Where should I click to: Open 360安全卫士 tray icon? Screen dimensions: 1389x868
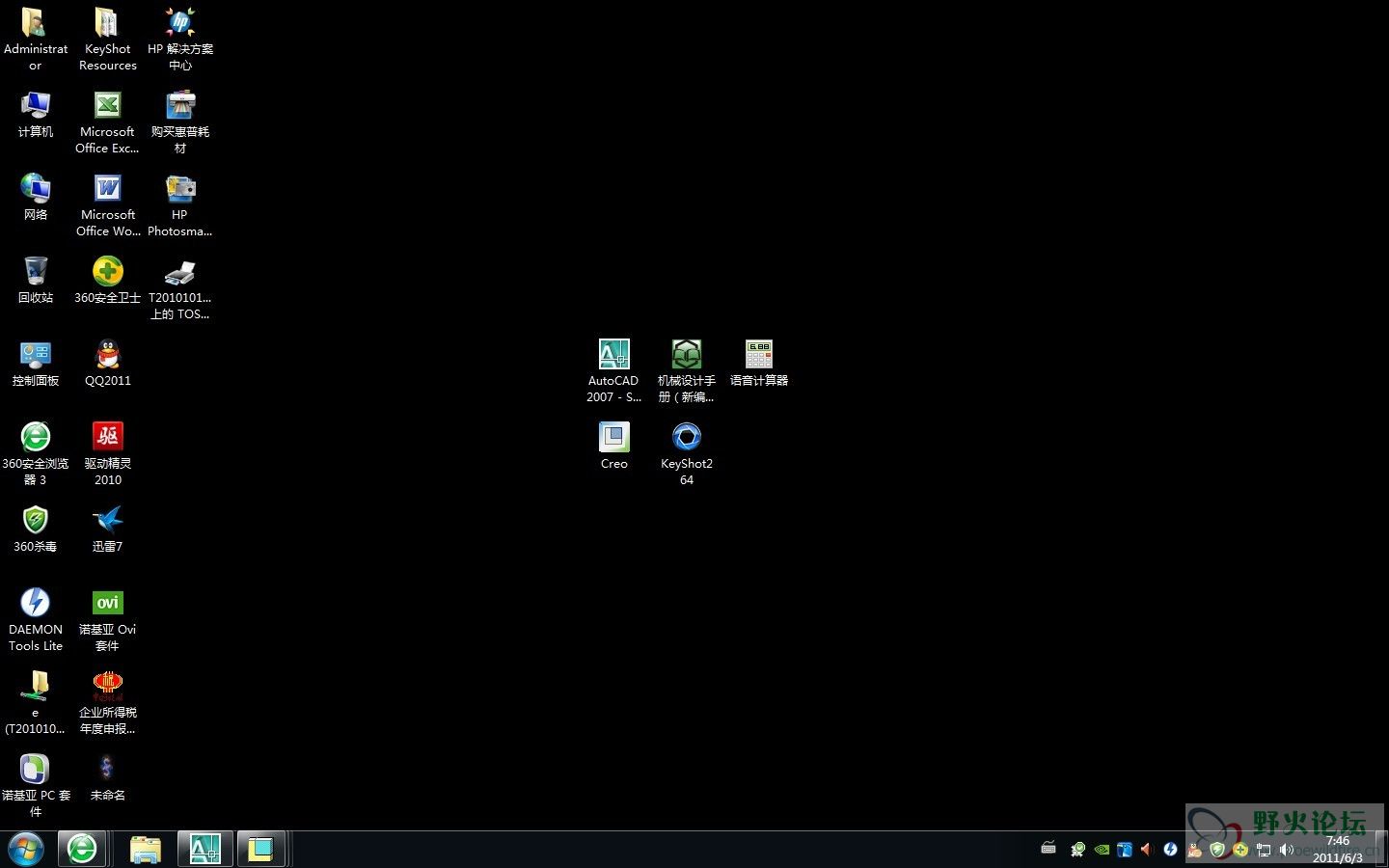pos(1240,850)
